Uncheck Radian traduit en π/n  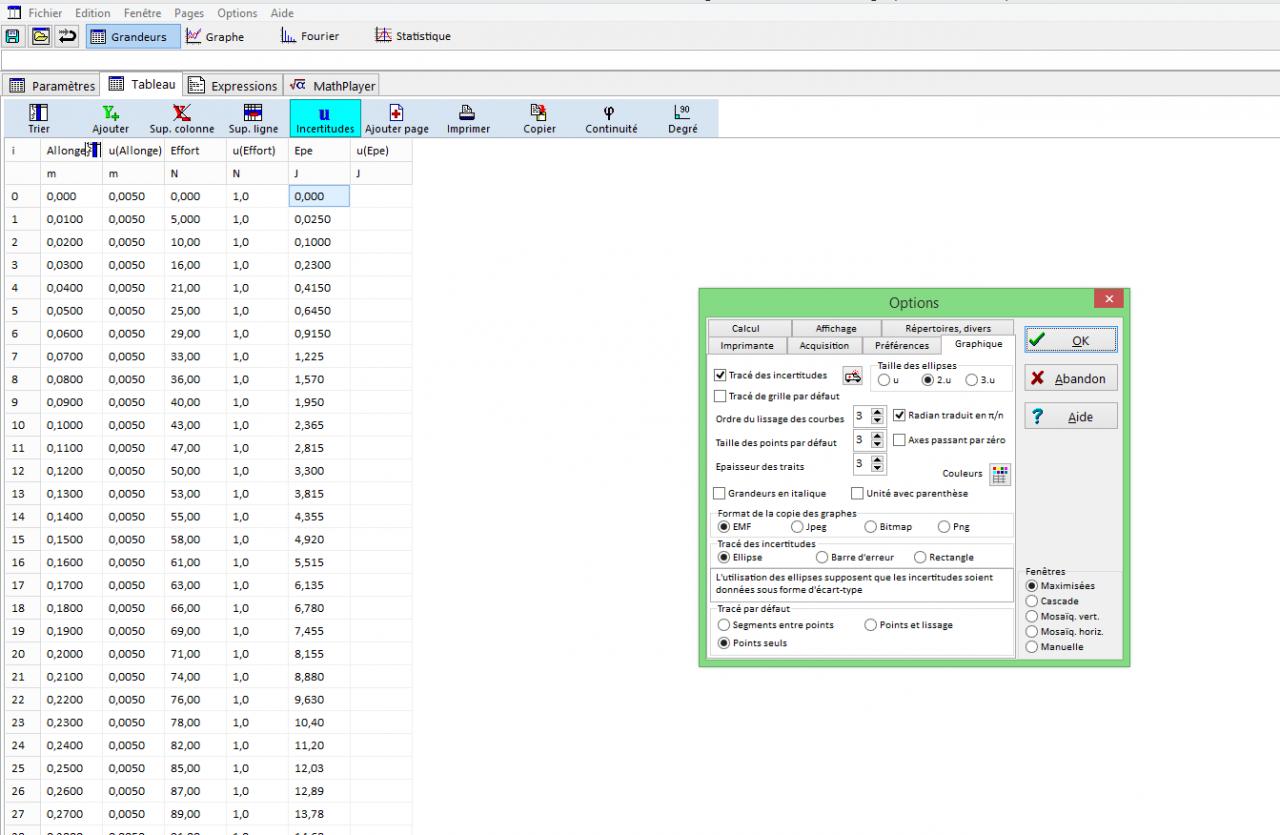899,415
